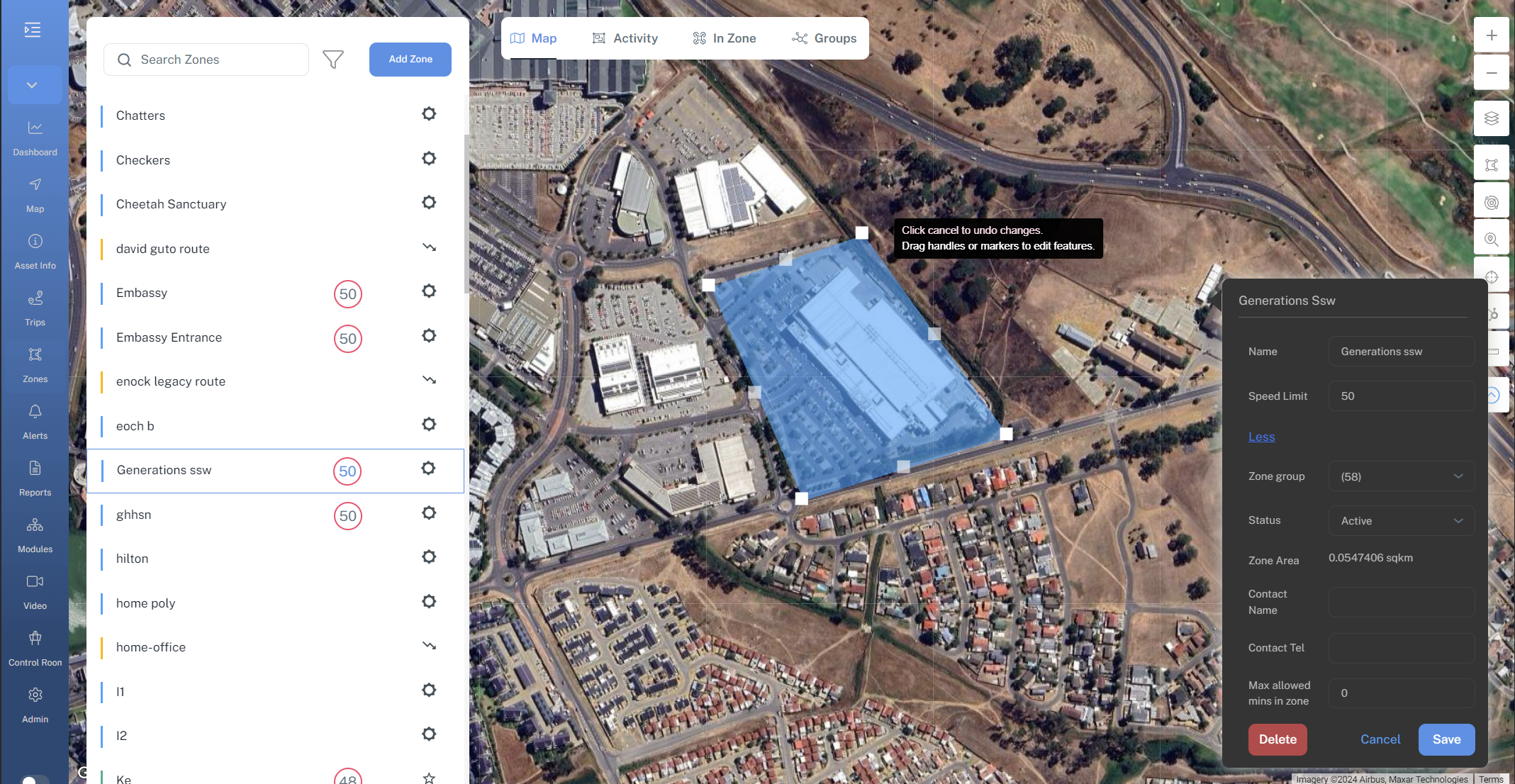
Task: Open the Status Active dropdown
Action: [x=1402, y=521]
